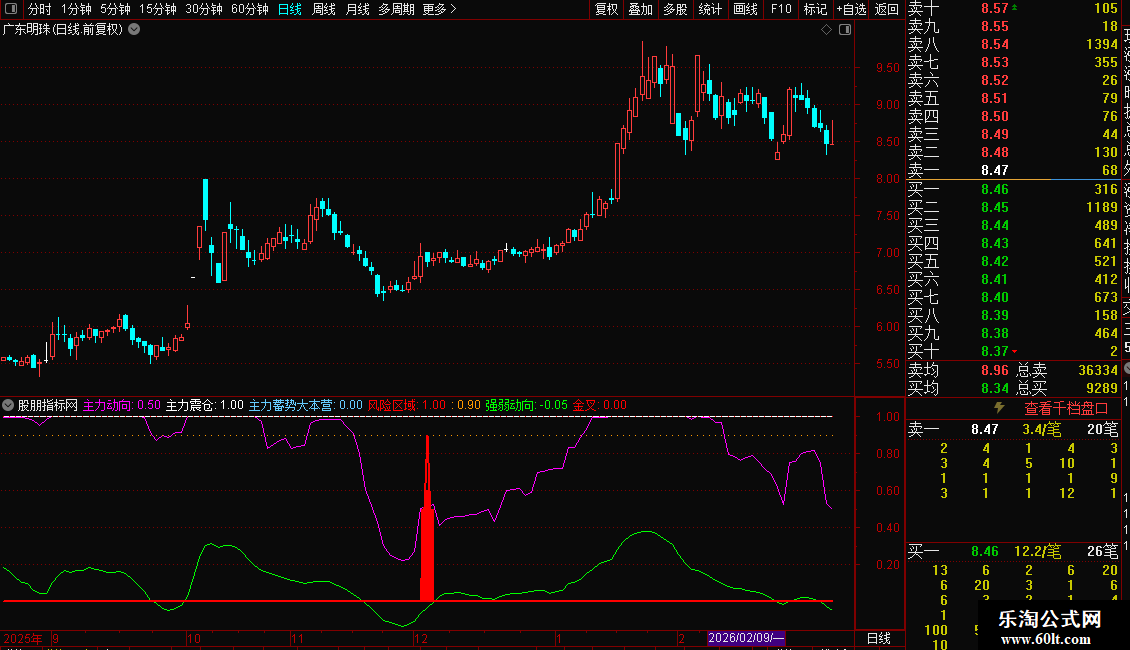Click the 标记 mark tool
The width and height of the screenshot is (1130, 650).
click(x=815, y=9)
